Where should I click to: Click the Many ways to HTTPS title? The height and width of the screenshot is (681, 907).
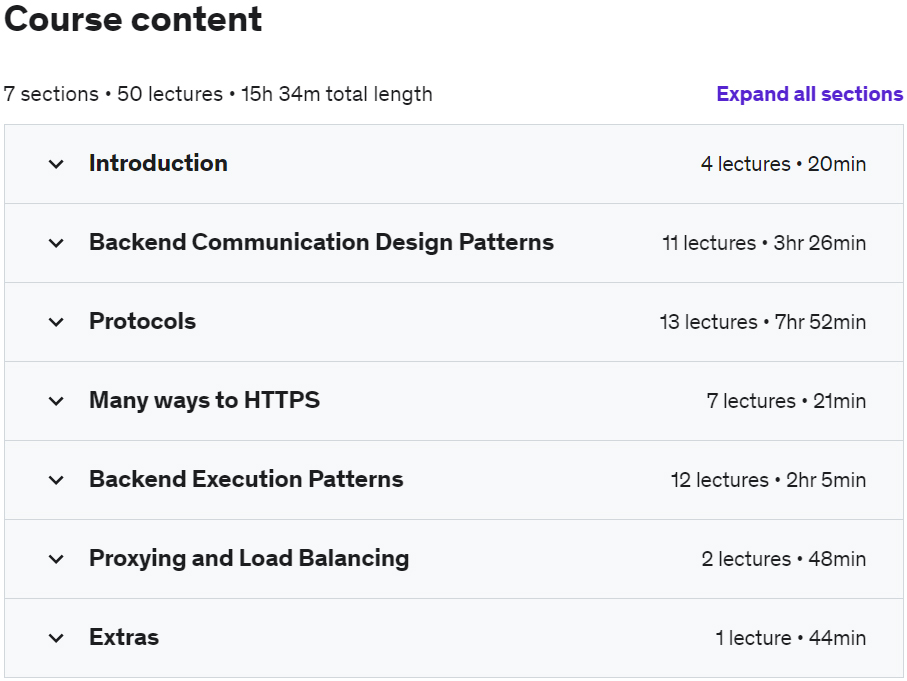[204, 400]
